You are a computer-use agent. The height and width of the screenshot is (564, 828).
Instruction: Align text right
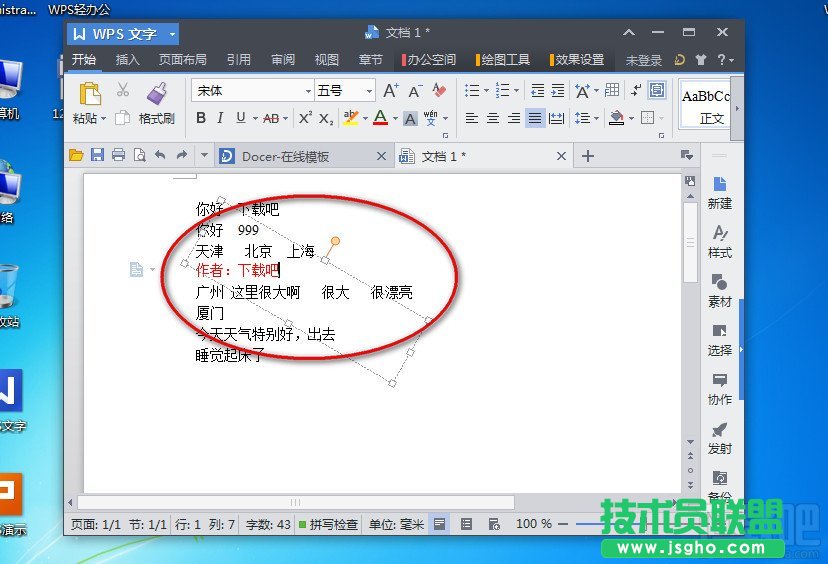pyautogui.click(x=514, y=118)
